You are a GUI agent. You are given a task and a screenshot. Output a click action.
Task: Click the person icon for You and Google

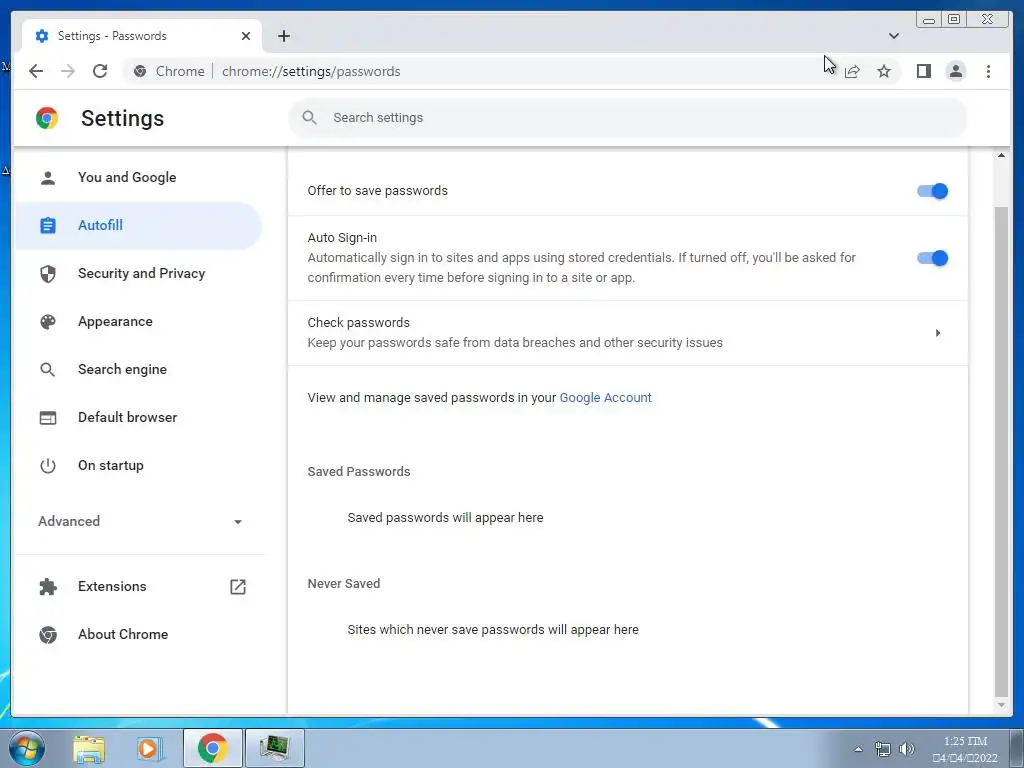[x=48, y=178]
